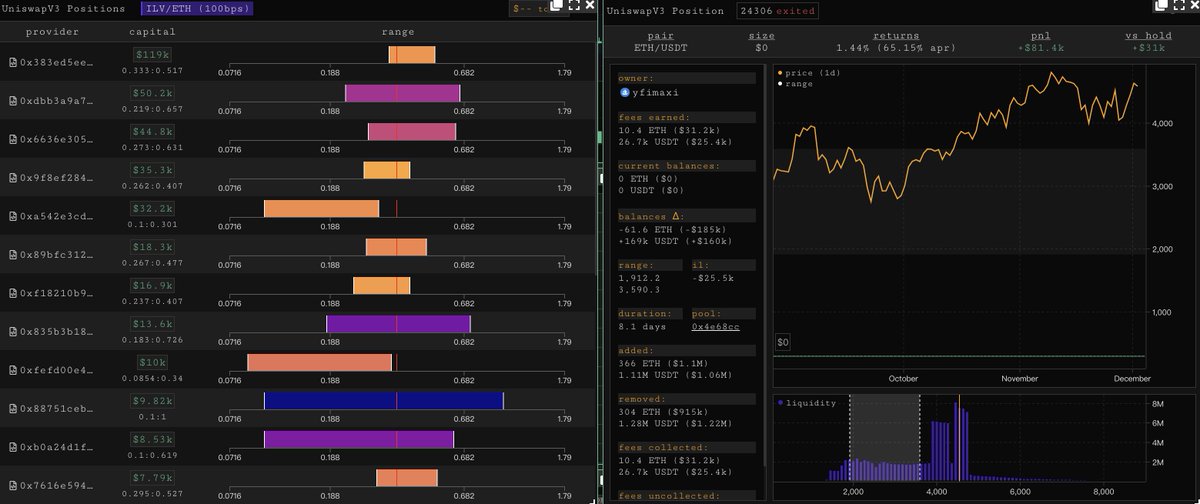This screenshot has height=504, width=1200.
Task: Open the 24306 exited position selector
Action: pyautogui.click(x=777, y=11)
